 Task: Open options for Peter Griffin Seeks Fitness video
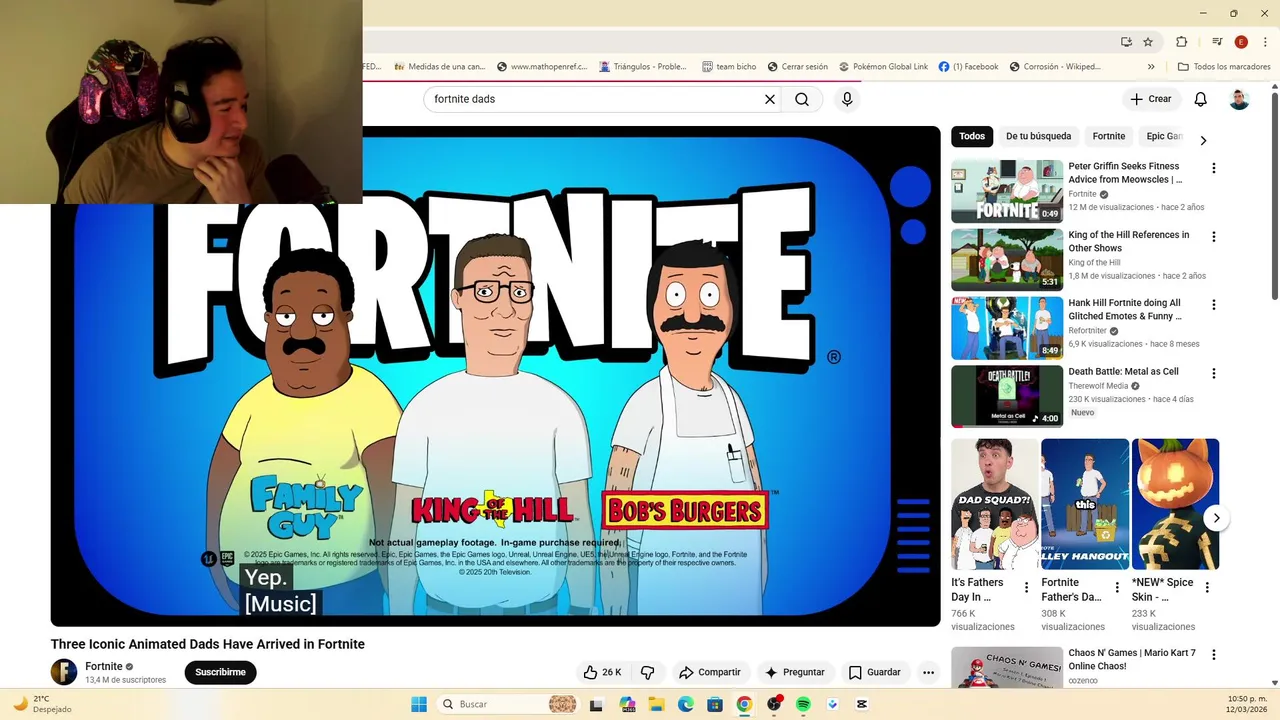[1213, 168]
